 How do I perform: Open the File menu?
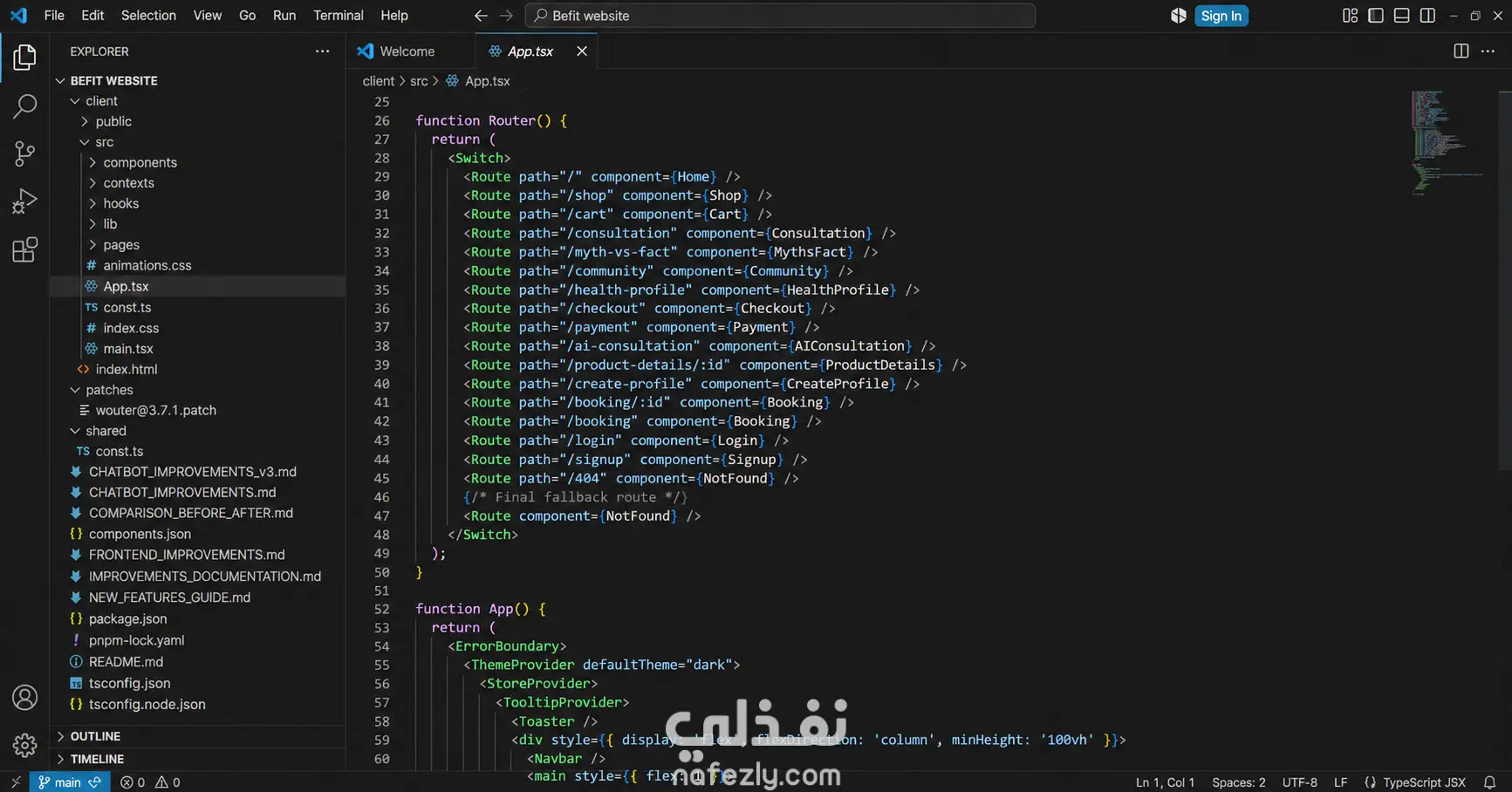tap(54, 16)
